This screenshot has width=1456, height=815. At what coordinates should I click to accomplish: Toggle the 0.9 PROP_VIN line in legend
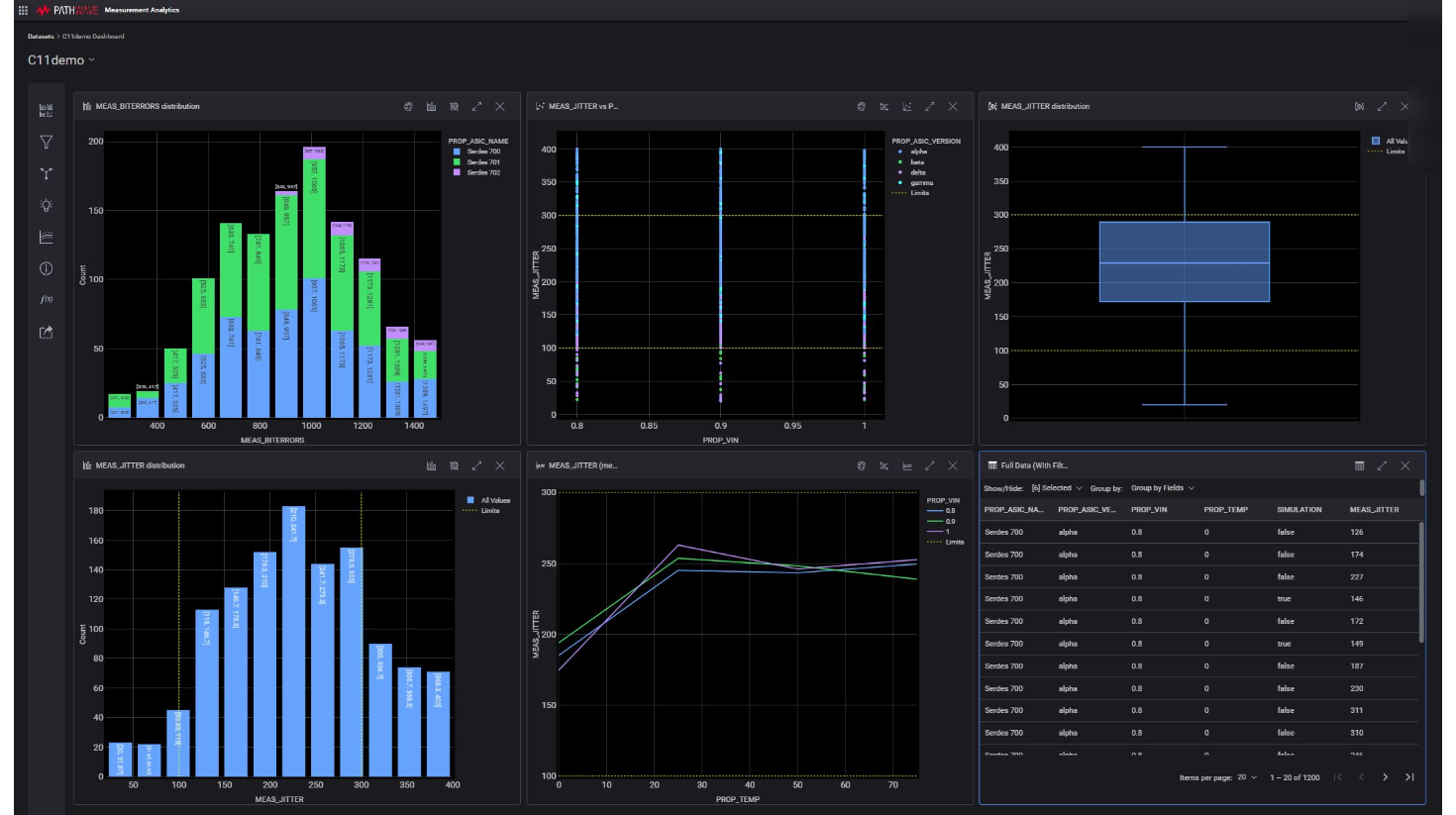949,521
